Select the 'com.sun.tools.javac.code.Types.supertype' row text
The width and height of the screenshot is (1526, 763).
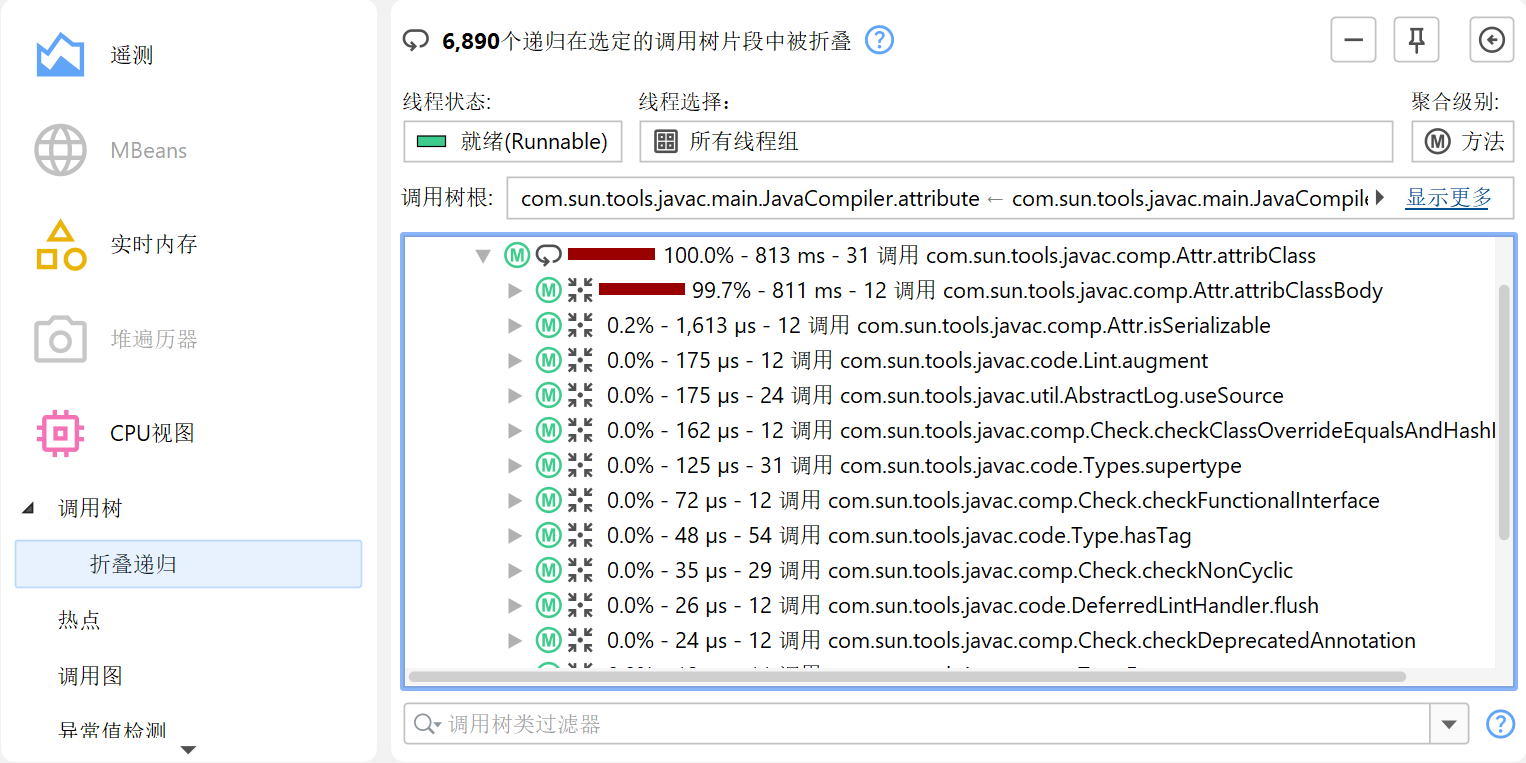(1041, 465)
